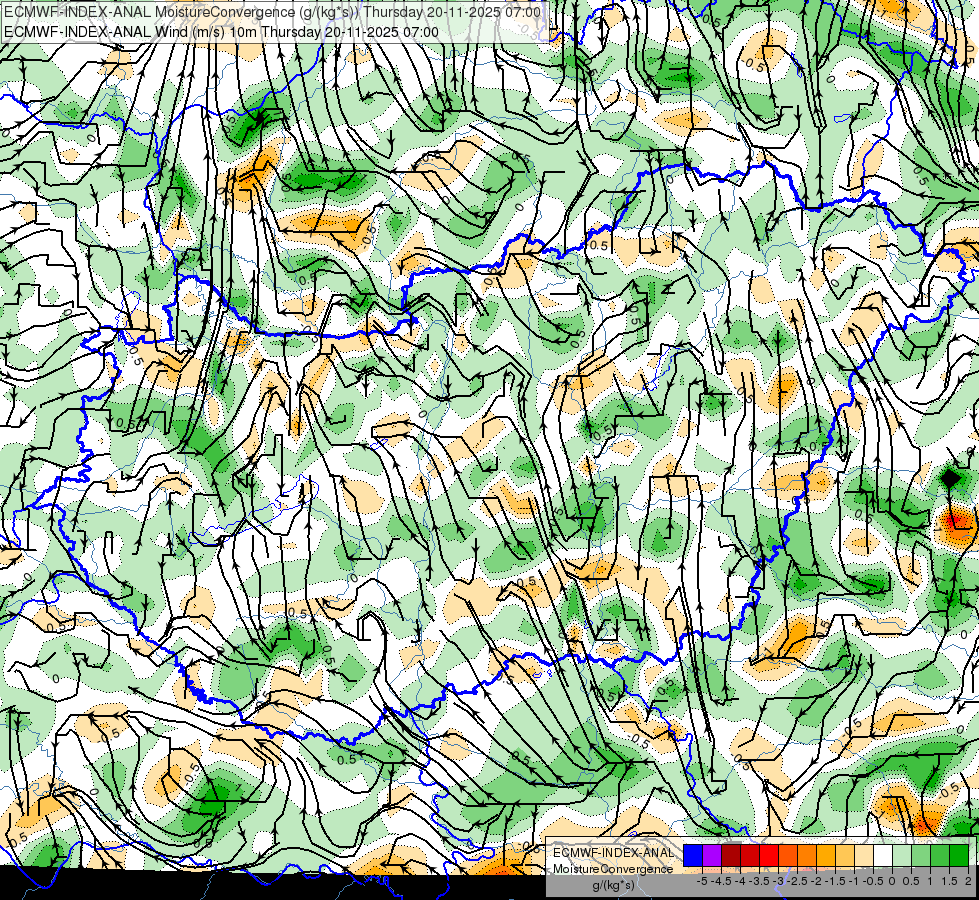Click the white legend color swatch

(x=883, y=856)
